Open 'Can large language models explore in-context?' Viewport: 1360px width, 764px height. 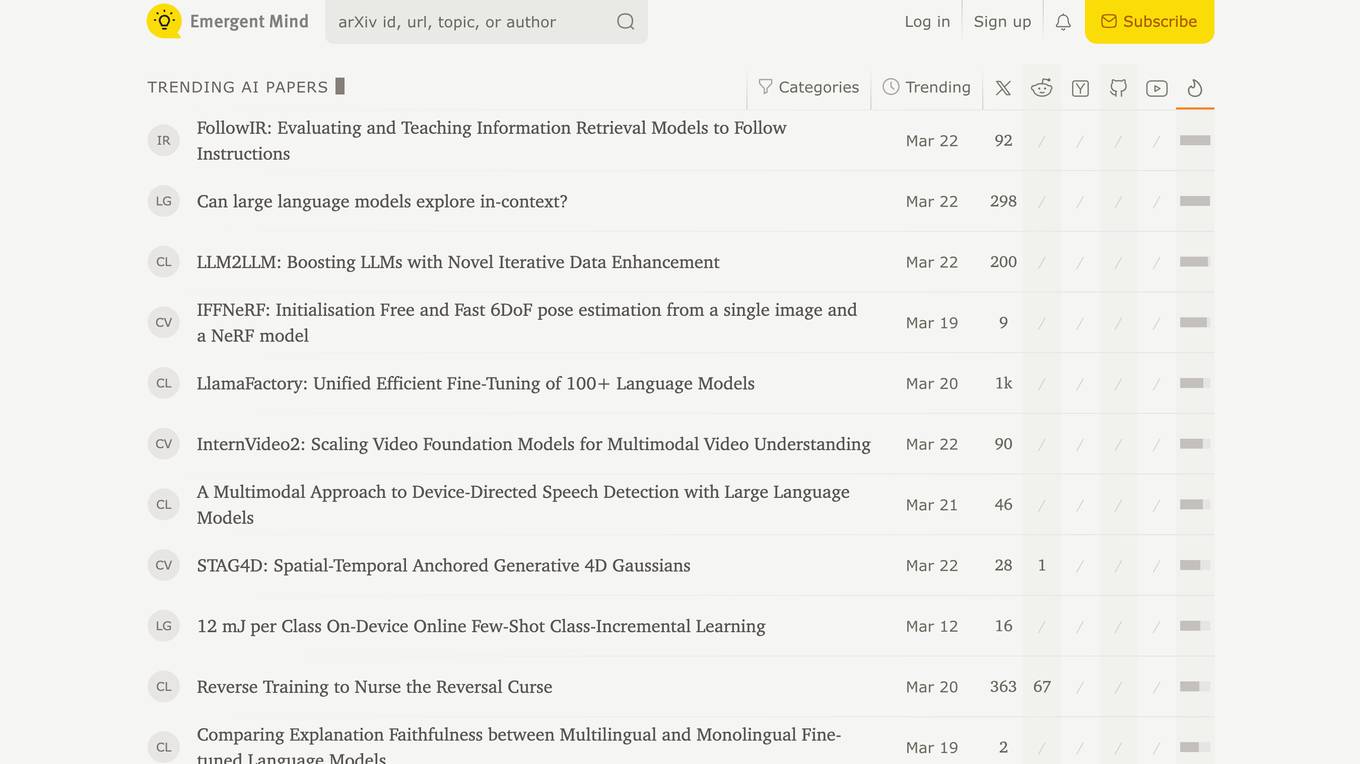(x=382, y=201)
